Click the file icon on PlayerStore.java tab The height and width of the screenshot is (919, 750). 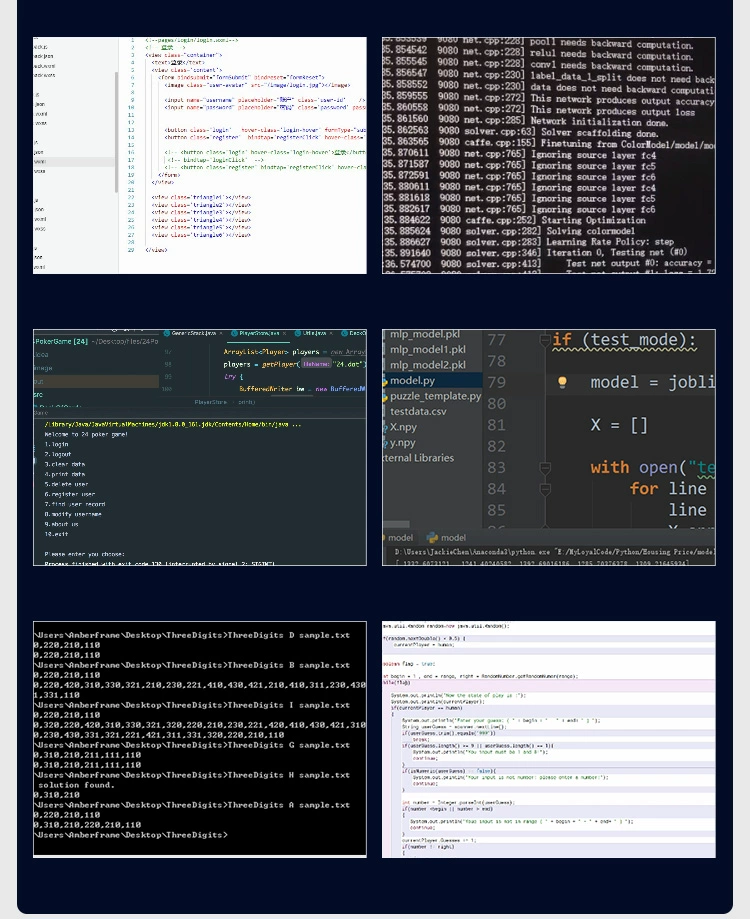point(234,333)
